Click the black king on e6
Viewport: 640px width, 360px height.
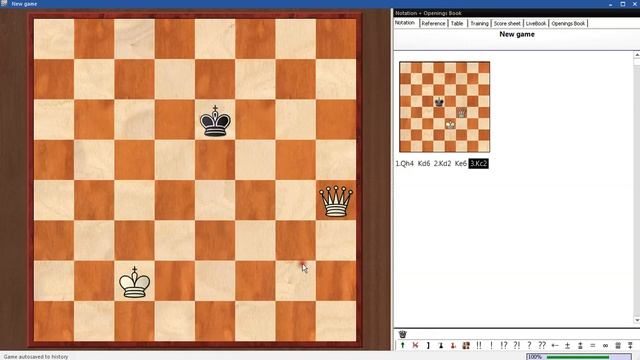coord(215,121)
